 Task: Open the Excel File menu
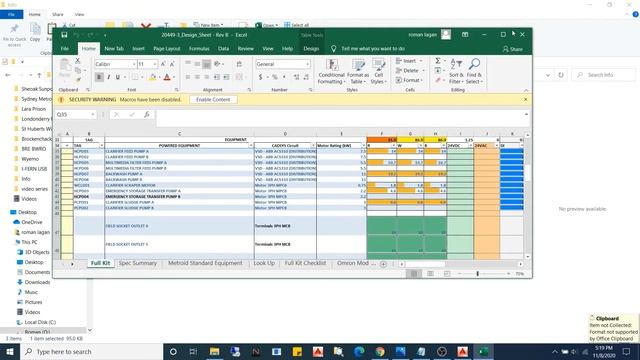[x=65, y=49]
